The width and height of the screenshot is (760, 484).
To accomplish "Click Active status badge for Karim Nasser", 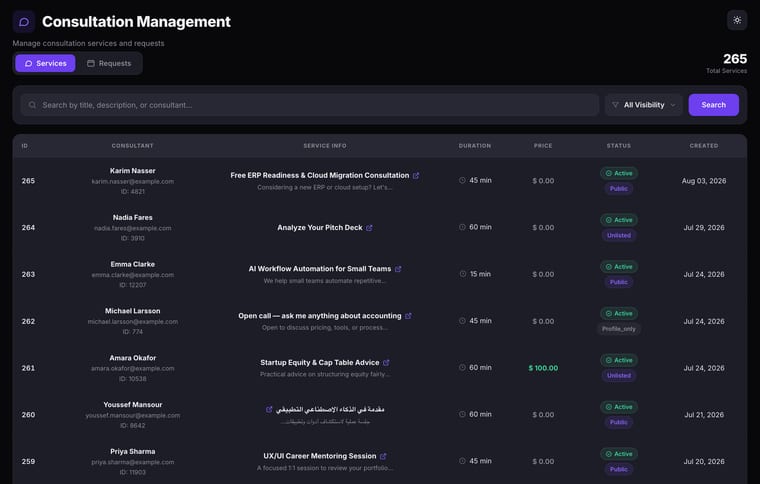I will [x=619, y=173].
